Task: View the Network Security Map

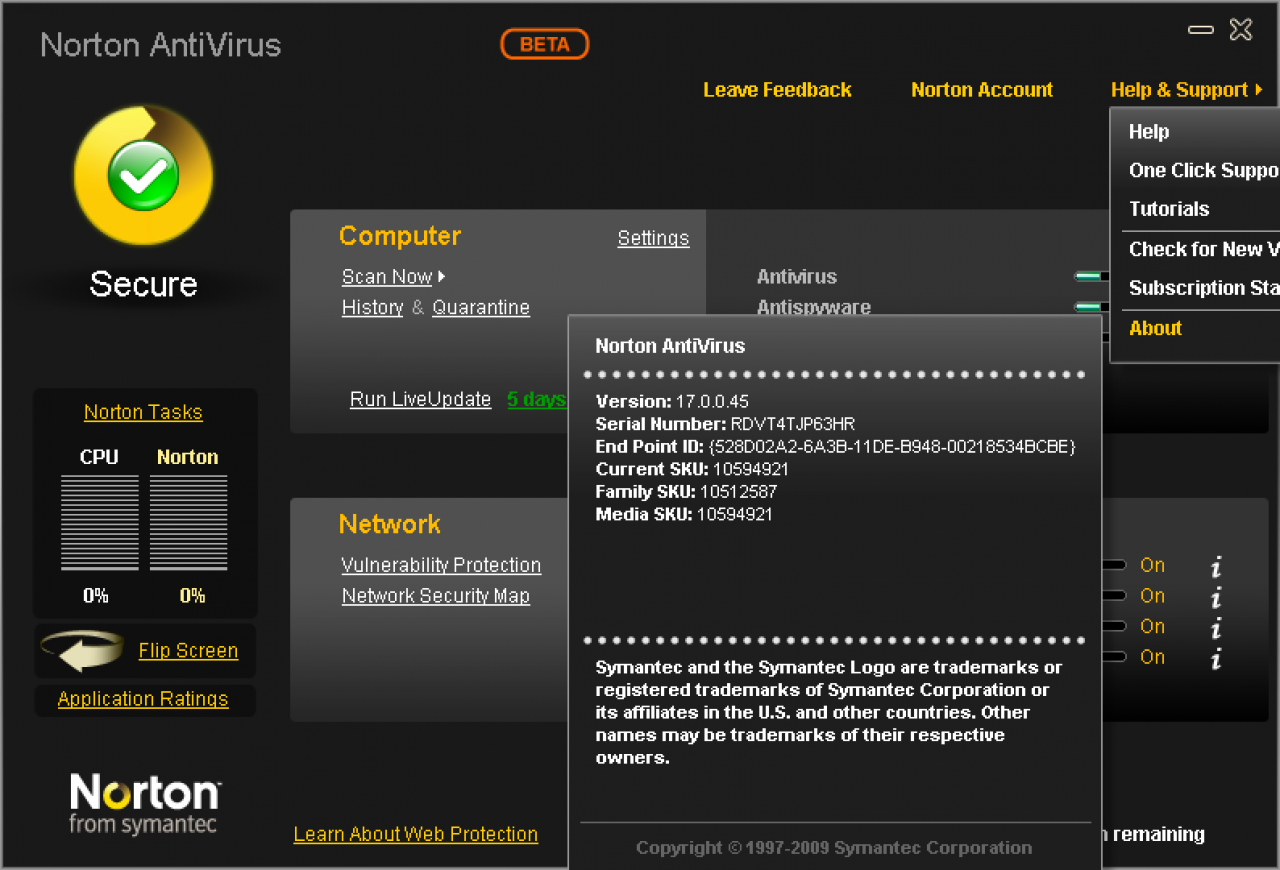Action: coord(435,596)
